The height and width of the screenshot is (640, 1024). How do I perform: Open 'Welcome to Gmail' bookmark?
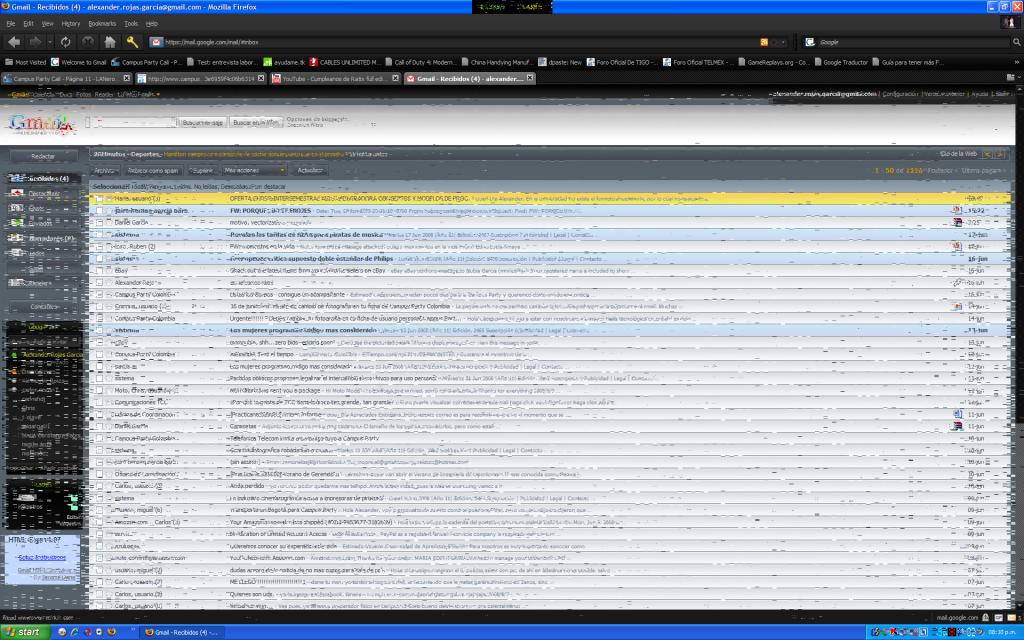click(78, 62)
